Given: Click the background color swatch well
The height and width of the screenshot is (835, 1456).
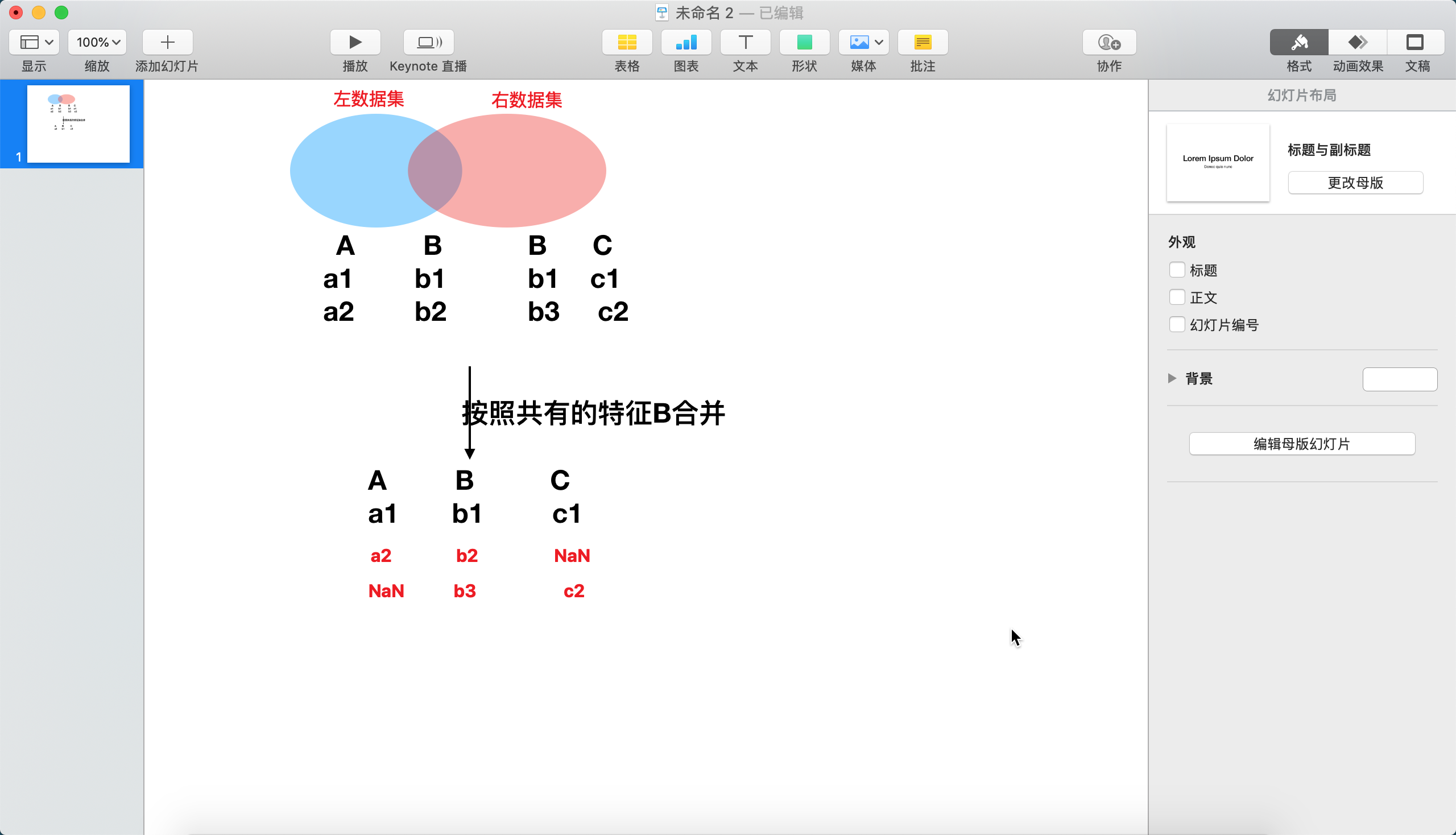Looking at the screenshot, I should [x=1399, y=379].
